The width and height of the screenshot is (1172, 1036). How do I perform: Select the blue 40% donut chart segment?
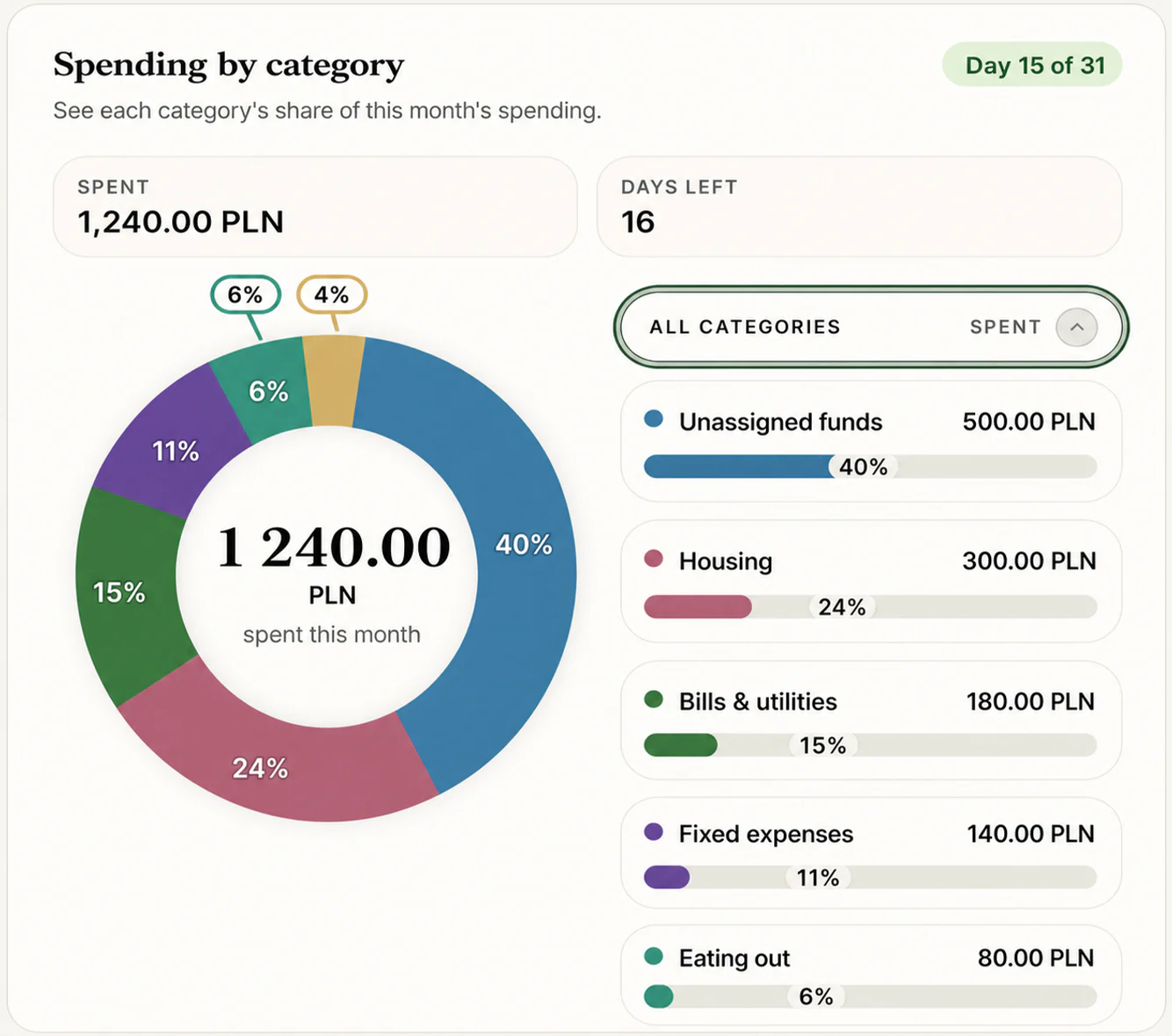pyautogui.click(x=524, y=545)
